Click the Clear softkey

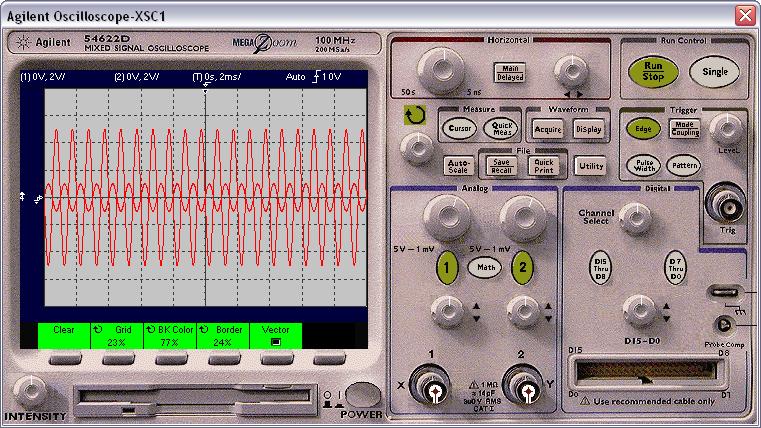64,336
